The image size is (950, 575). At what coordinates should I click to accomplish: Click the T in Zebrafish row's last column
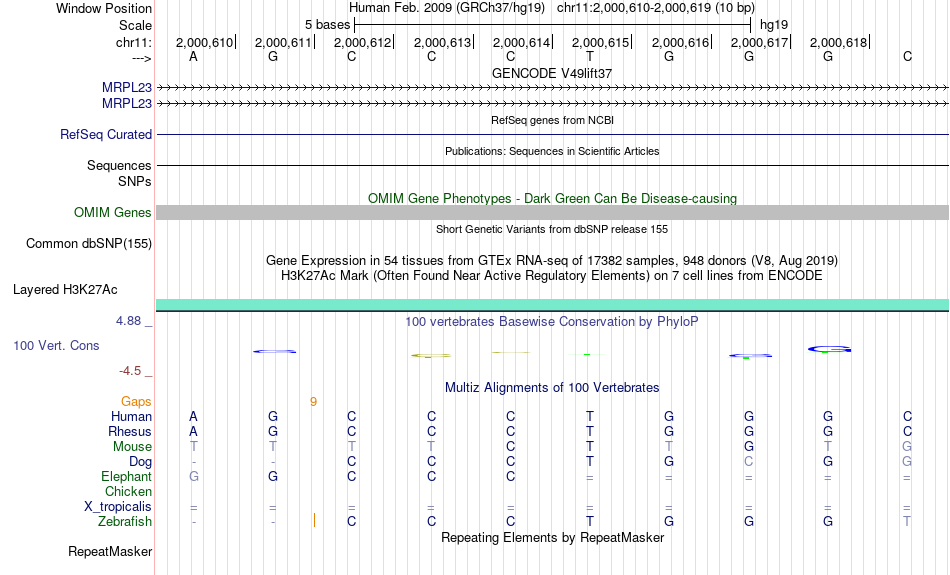click(x=907, y=522)
